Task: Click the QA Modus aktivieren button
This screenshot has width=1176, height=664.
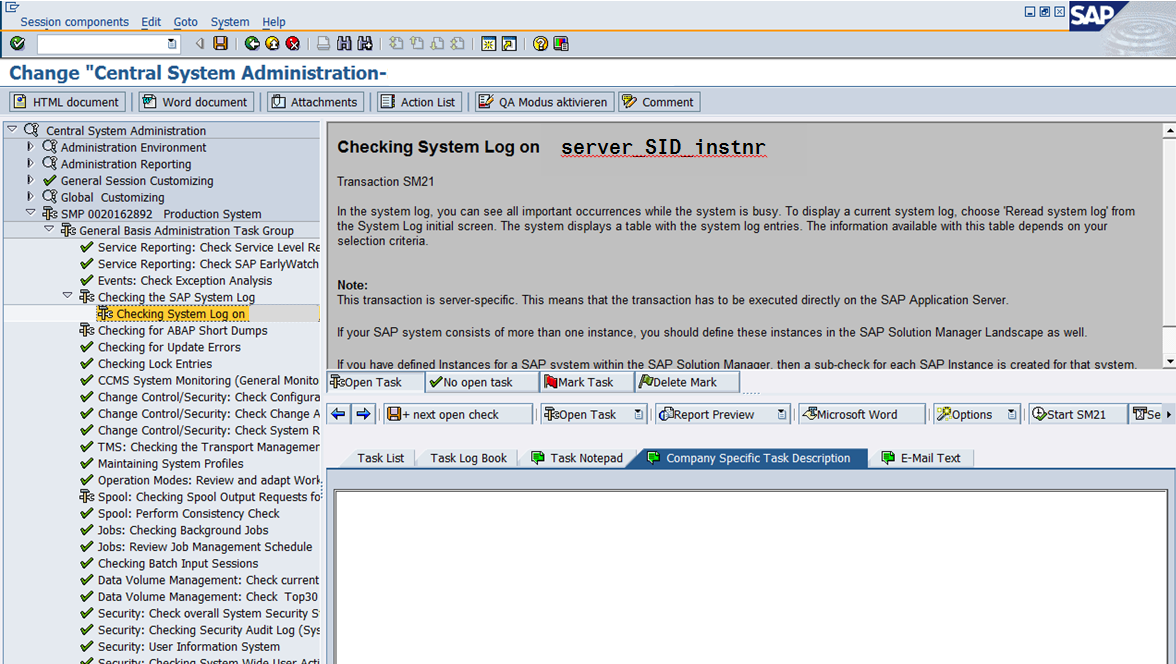Action: pyautogui.click(x=544, y=102)
